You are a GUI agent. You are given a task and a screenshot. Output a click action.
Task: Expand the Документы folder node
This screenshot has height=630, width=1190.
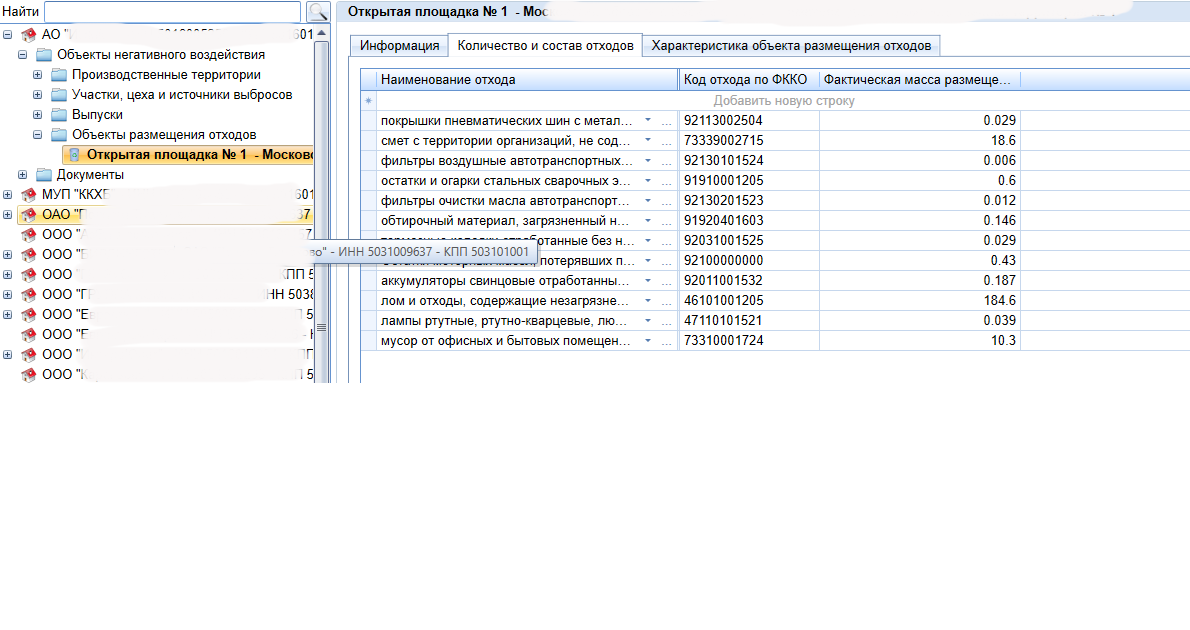click(23, 175)
